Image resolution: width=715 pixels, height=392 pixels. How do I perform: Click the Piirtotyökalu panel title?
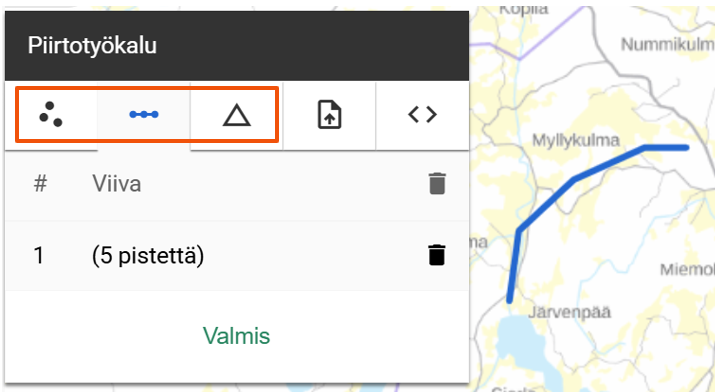92,46
